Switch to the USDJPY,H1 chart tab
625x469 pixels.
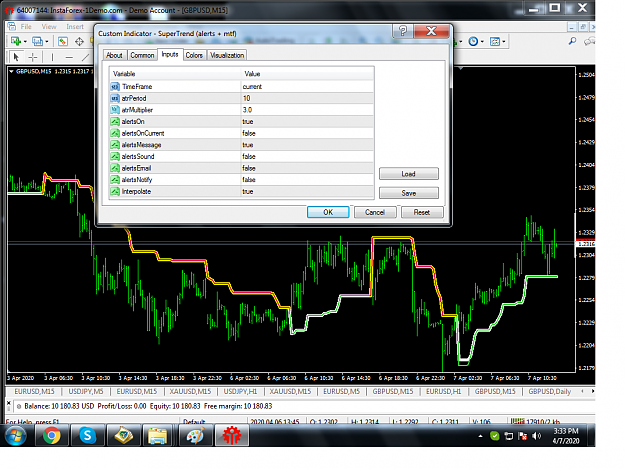click(x=240, y=391)
